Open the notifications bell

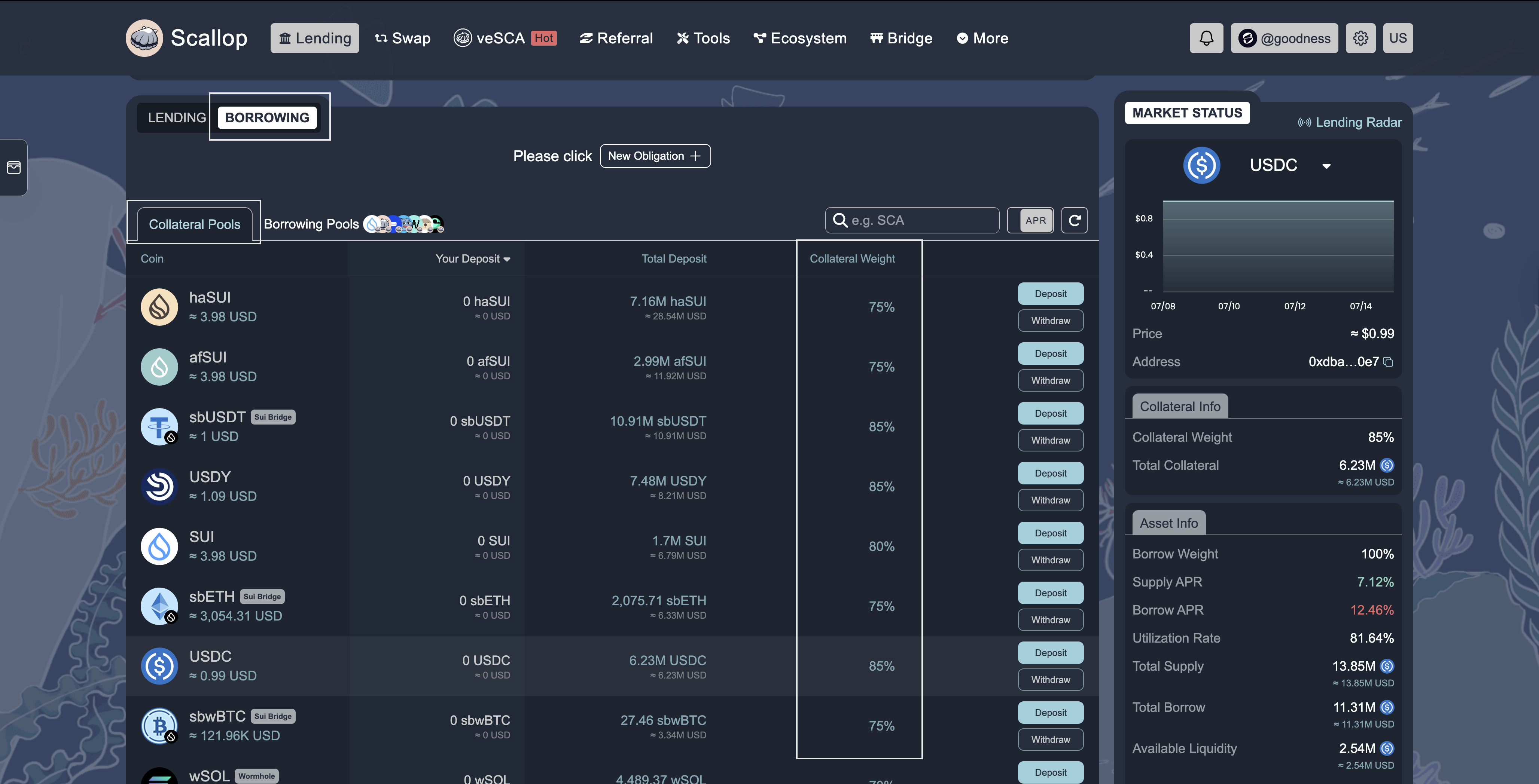point(1206,38)
